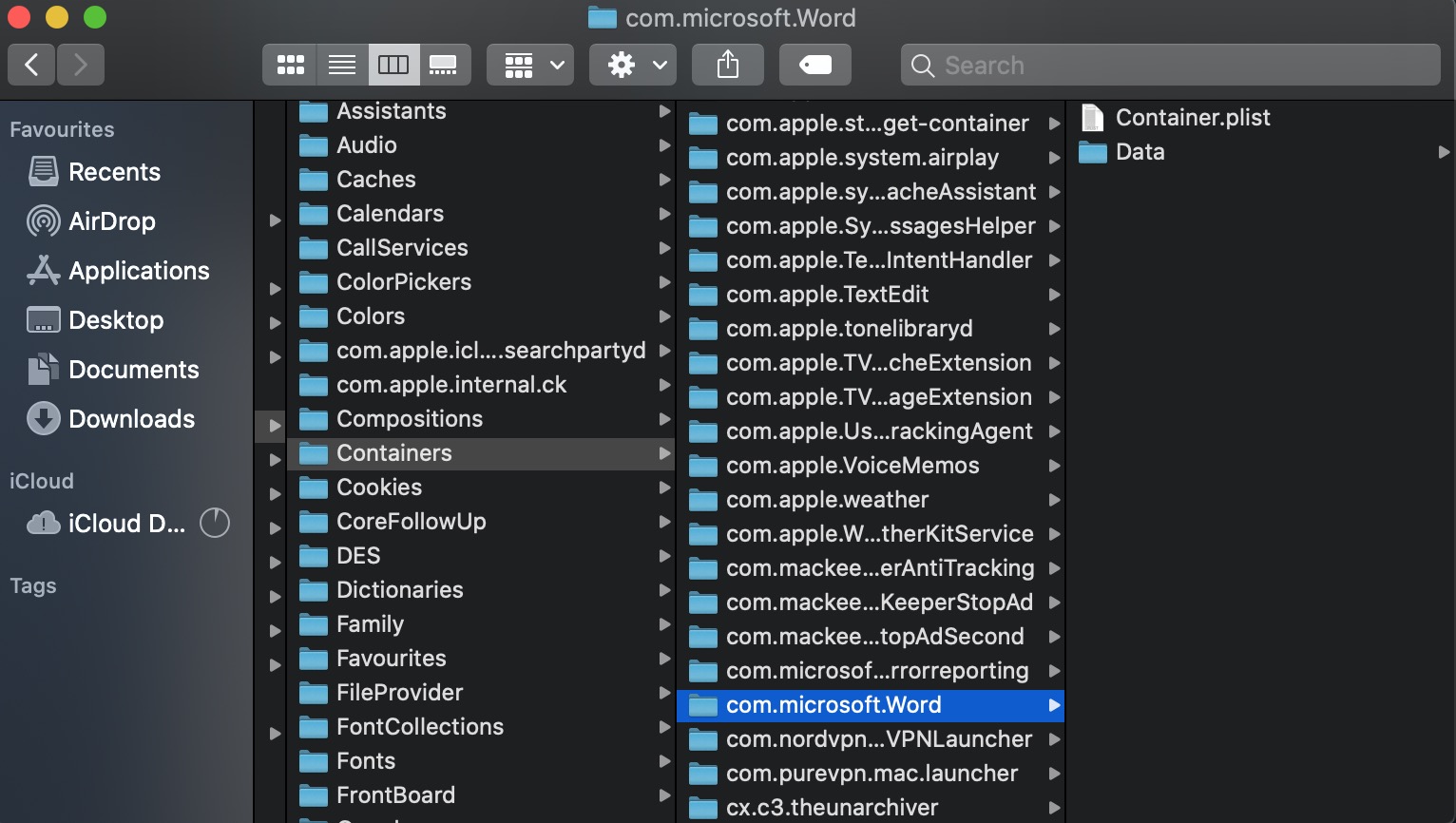Click the FrontBoard folder icon
The image size is (1456, 823).
coord(314,795)
